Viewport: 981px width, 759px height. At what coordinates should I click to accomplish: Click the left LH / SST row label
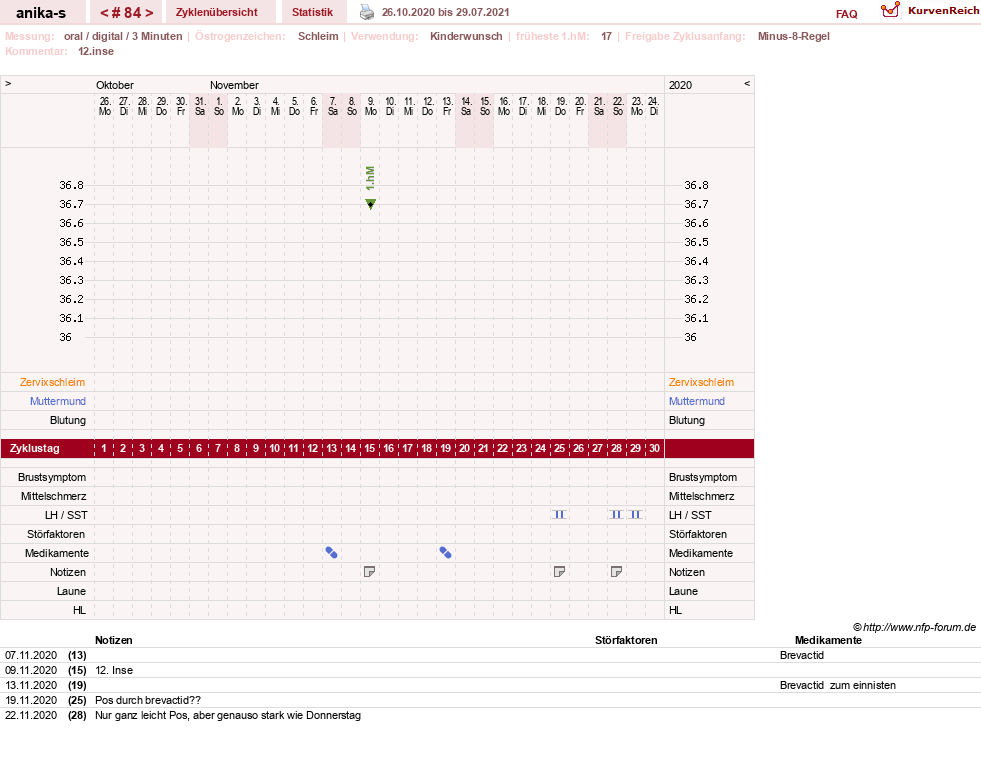point(66,515)
